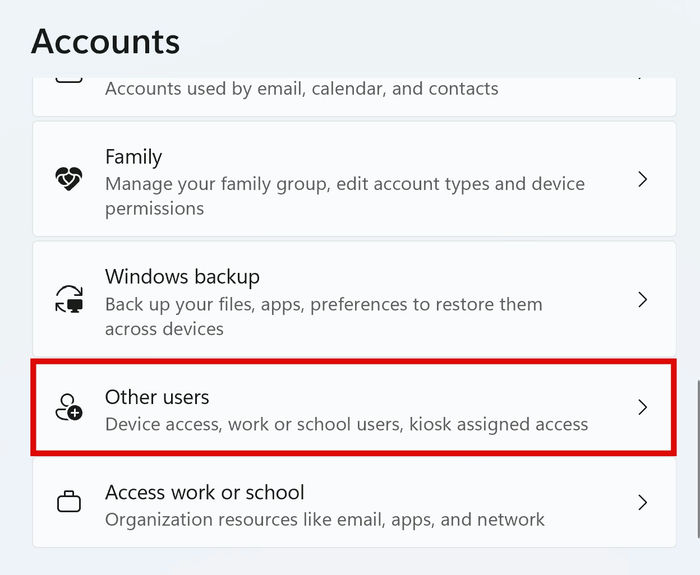Expand the Family row chevron
This screenshot has height=575, width=700.
click(643, 179)
